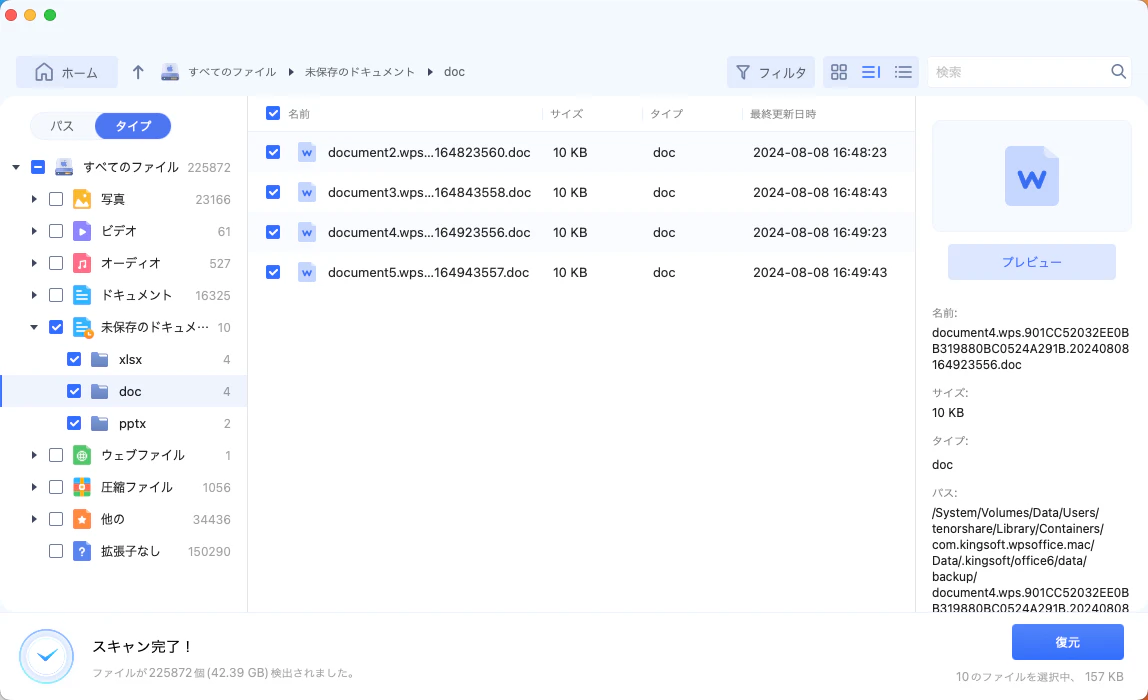This screenshot has width=1148, height=700.
Task: Switch to grid thumbnail view
Action: coord(839,72)
